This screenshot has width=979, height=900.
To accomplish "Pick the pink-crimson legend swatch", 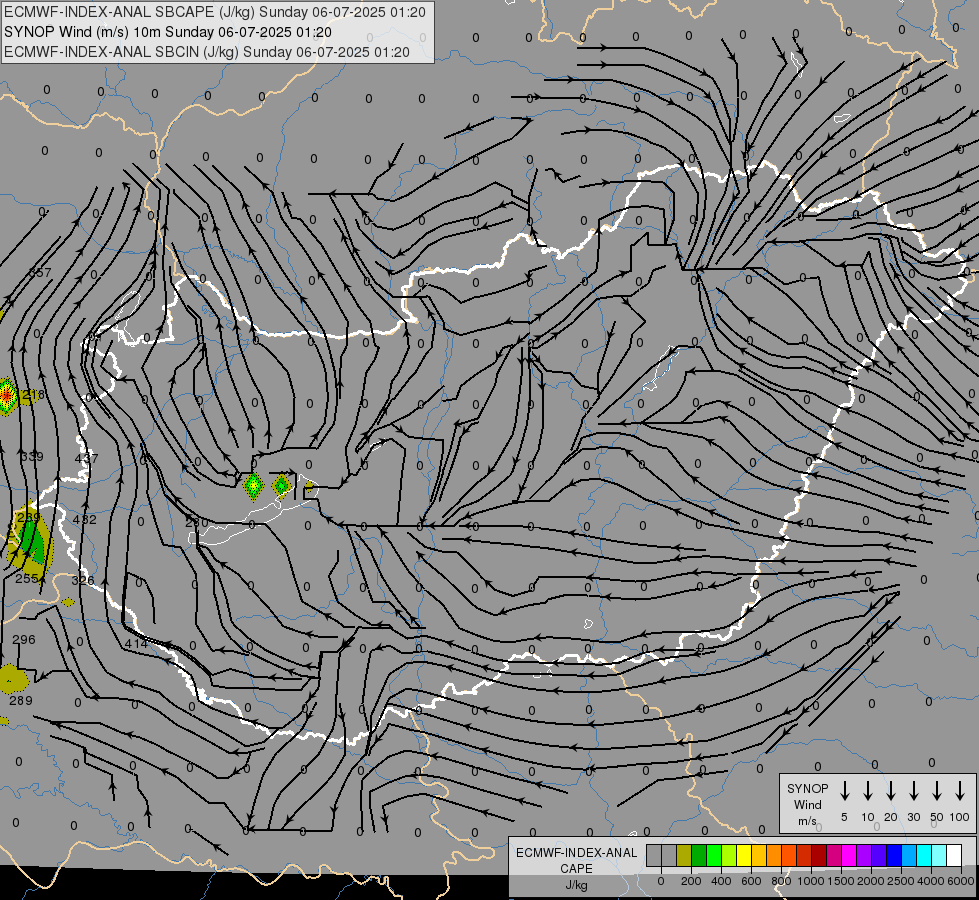I will (834, 855).
